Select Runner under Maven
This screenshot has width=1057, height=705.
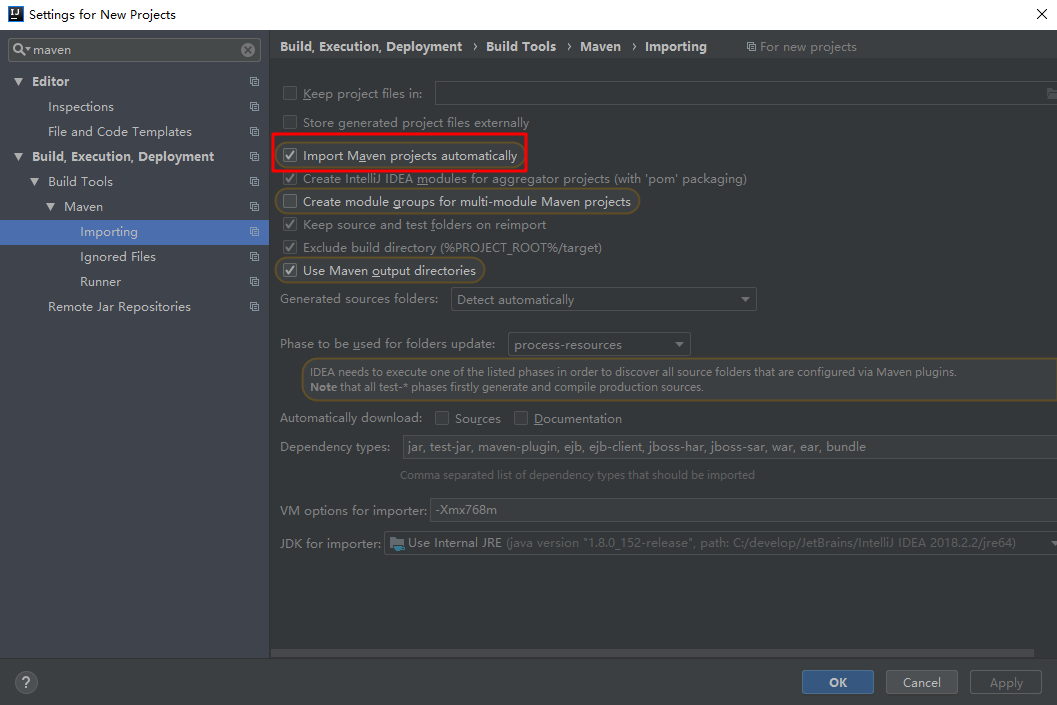click(100, 282)
